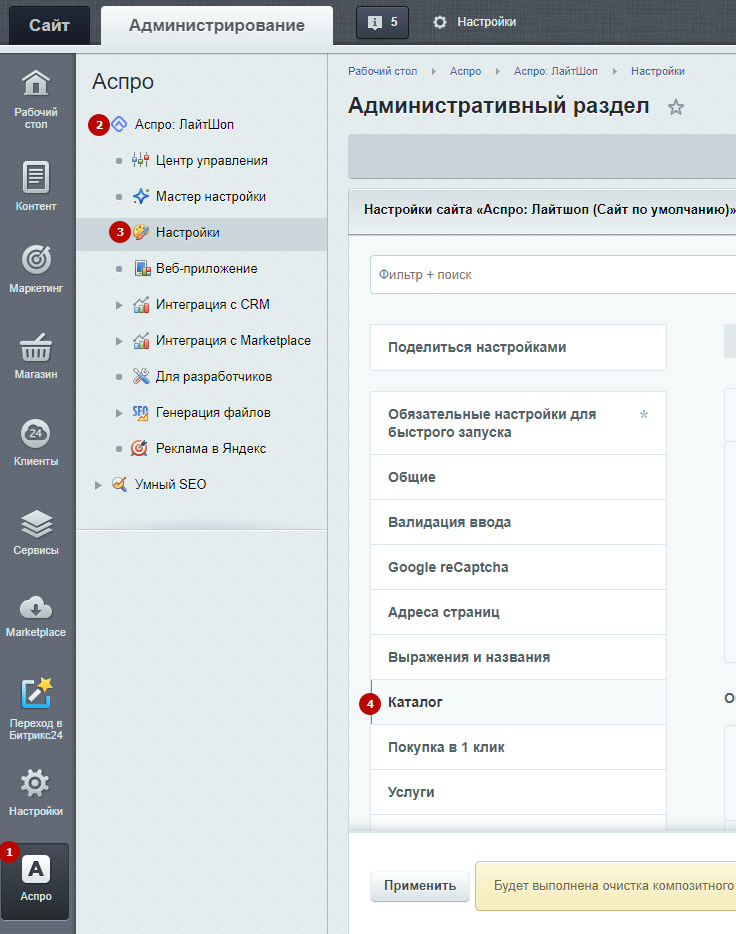Select the Услуги settings section
The width and height of the screenshot is (736, 934).
coord(518,792)
